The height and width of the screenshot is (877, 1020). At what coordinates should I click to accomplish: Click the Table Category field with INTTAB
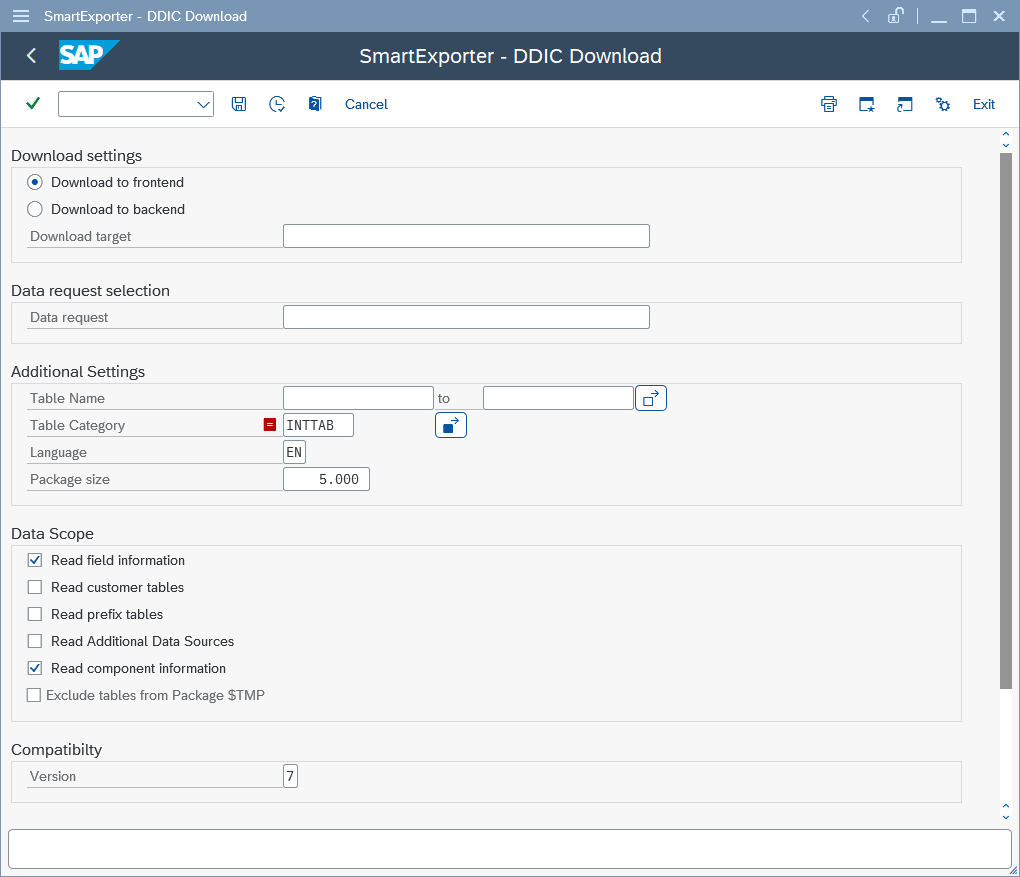pos(319,425)
